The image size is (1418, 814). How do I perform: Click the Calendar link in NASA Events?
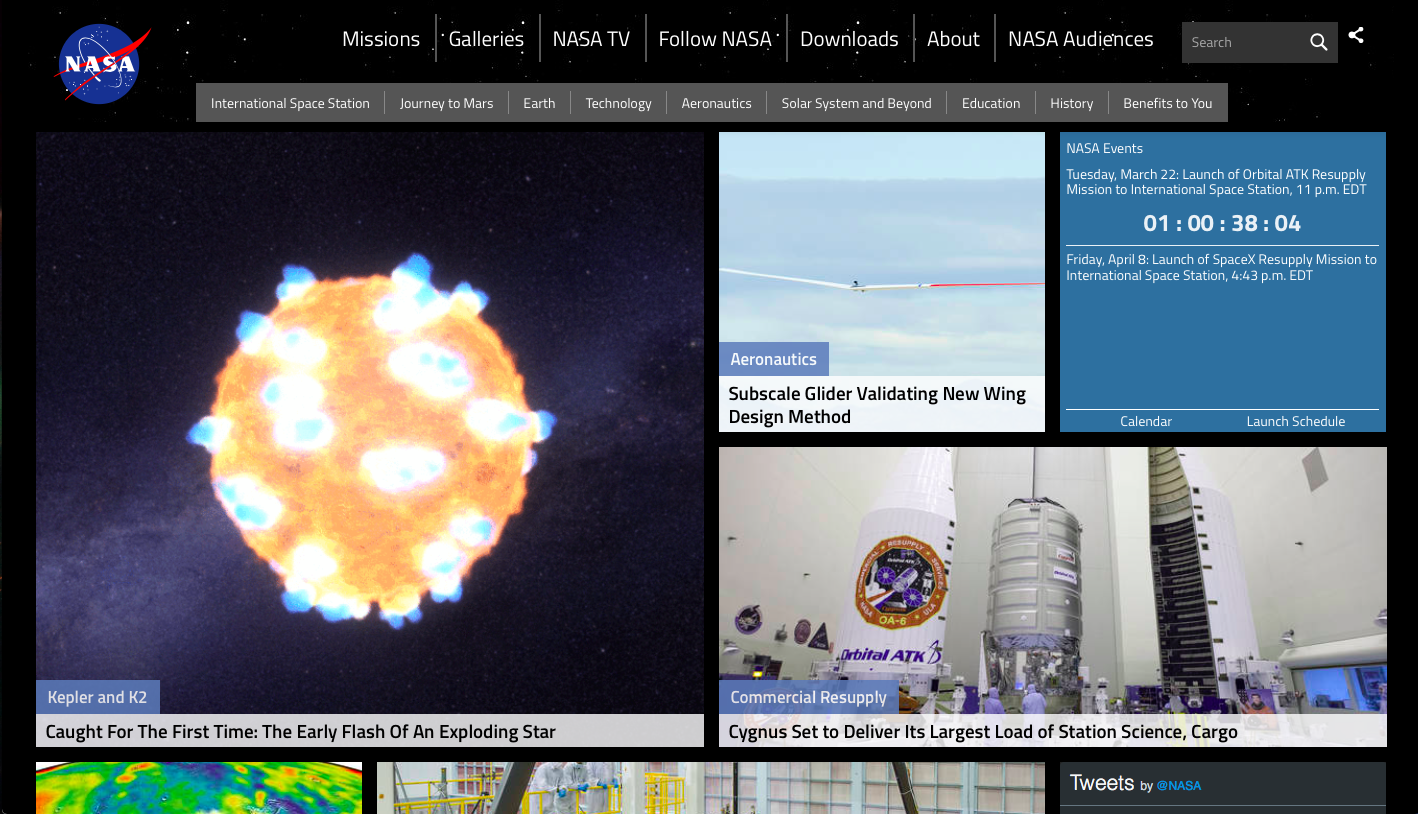[1145, 421]
